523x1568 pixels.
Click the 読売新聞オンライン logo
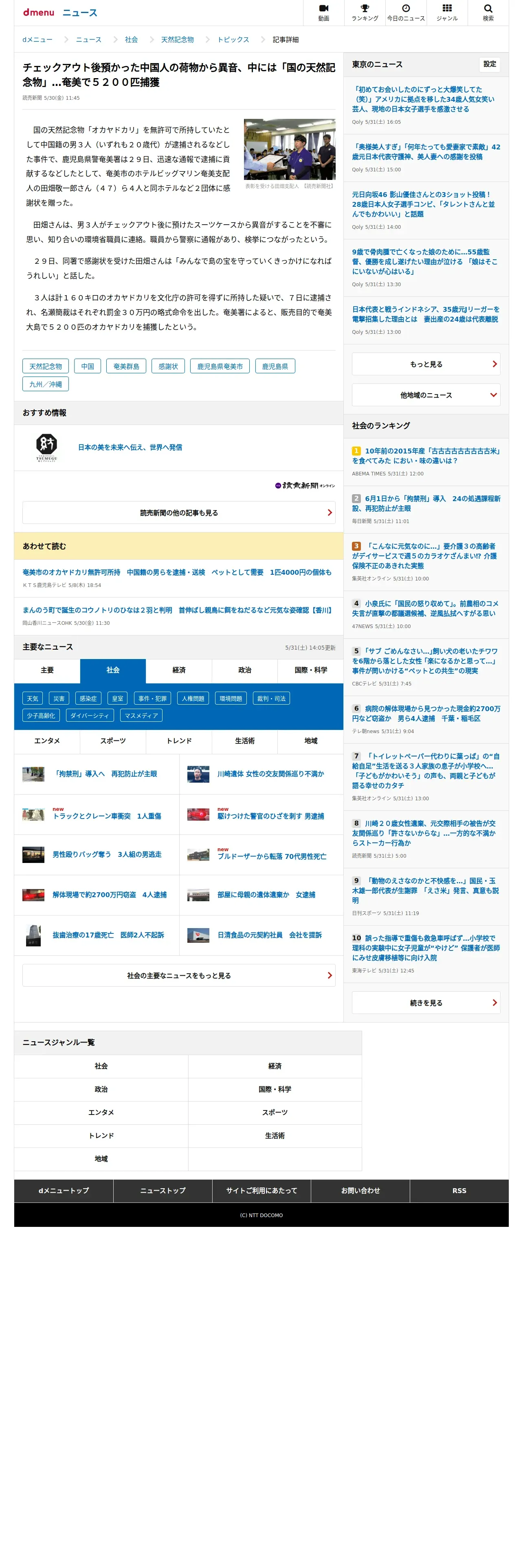[x=304, y=485]
